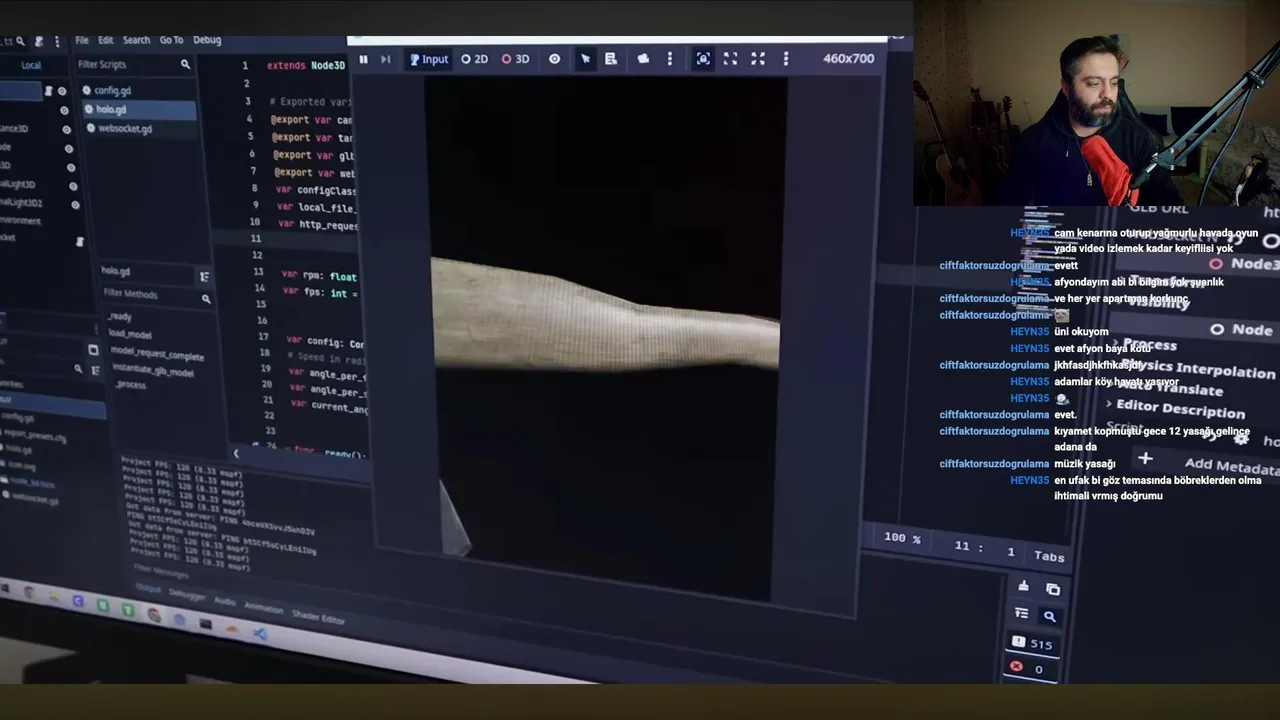Click the fit-to-window corners icon
The image size is (1280, 720).
730,59
